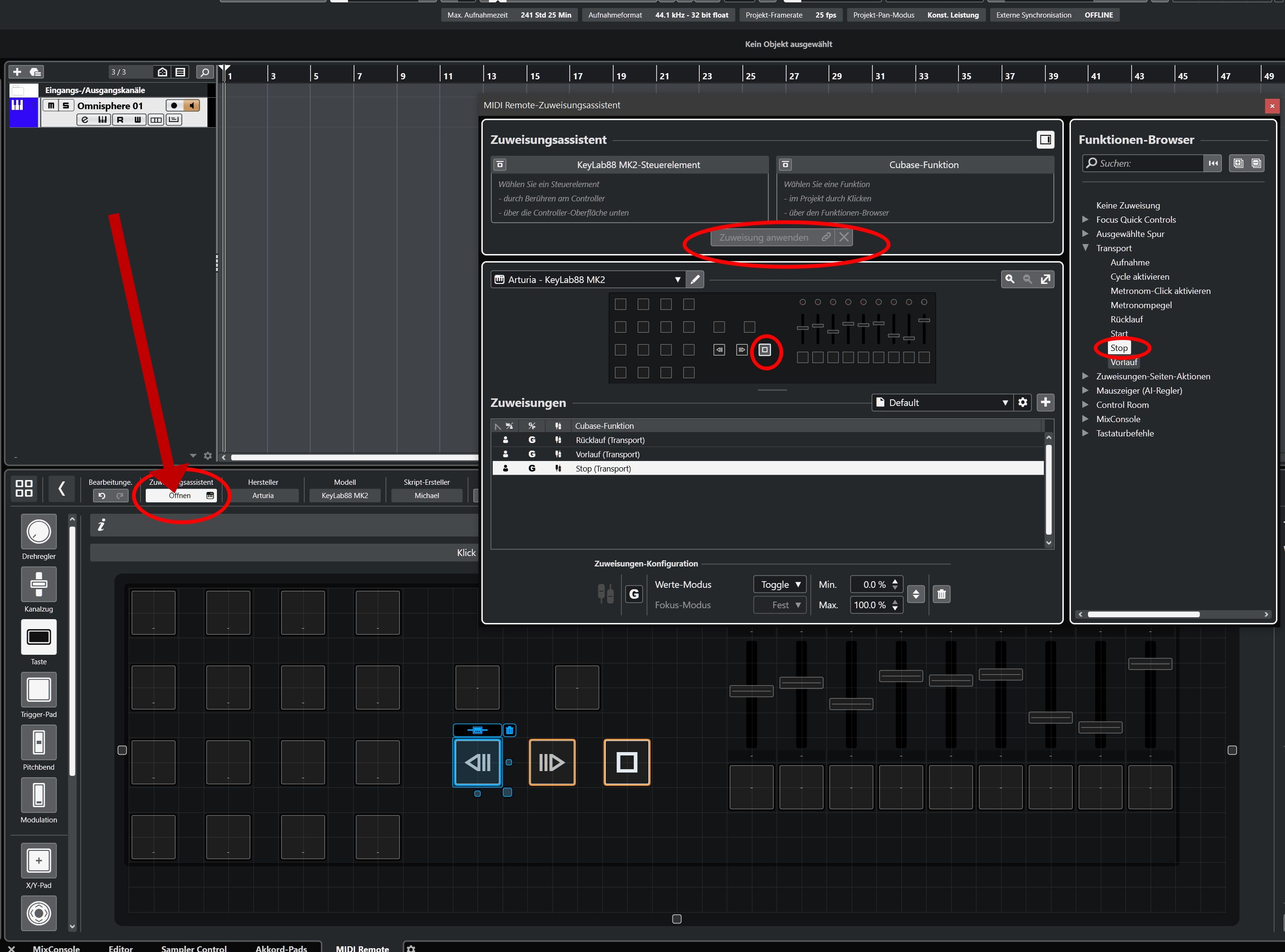Click Zuweisungsassistent Öffnen button
The height and width of the screenshot is (952, 1285).
coord(180,496)
